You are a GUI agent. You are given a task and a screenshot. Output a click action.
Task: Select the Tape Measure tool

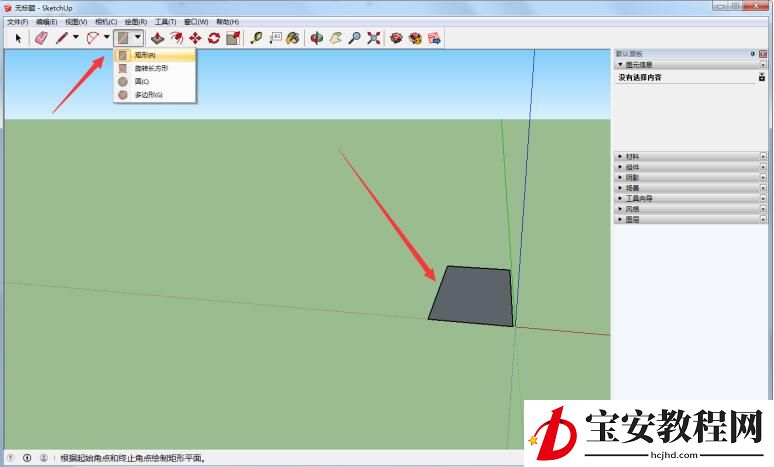[x=256, y=38]
